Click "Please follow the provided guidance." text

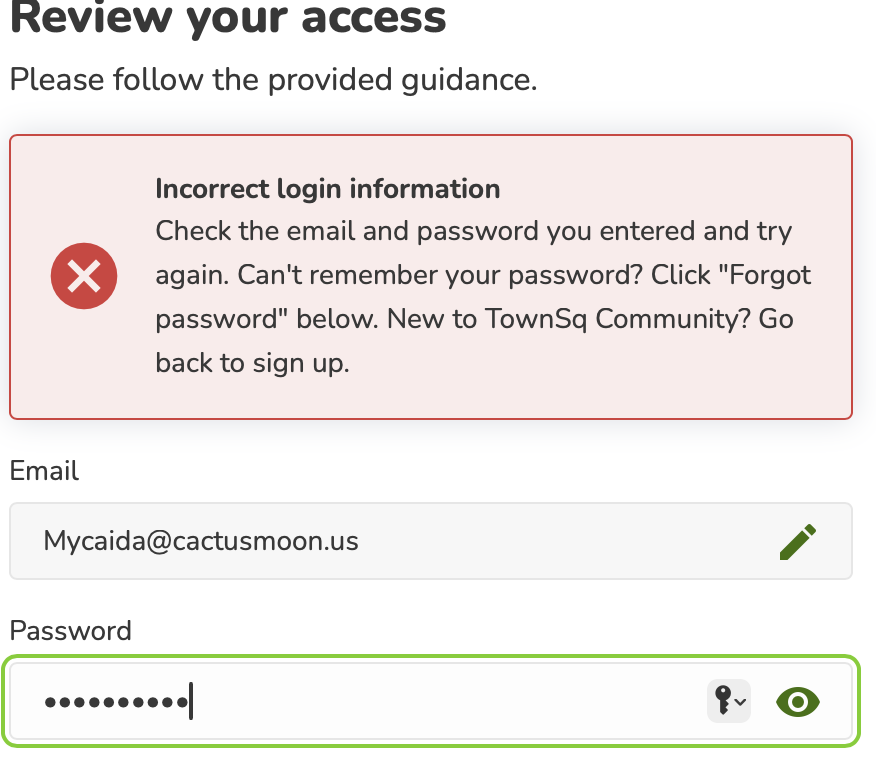(273, 79)
